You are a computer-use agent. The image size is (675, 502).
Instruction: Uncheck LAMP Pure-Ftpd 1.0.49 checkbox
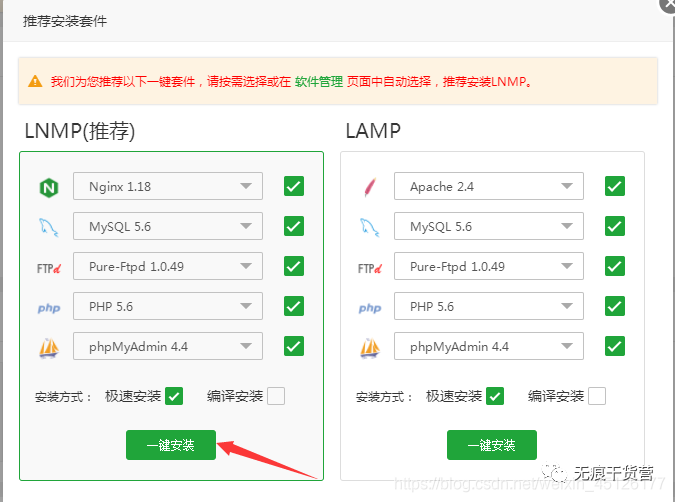click(615, 266)
